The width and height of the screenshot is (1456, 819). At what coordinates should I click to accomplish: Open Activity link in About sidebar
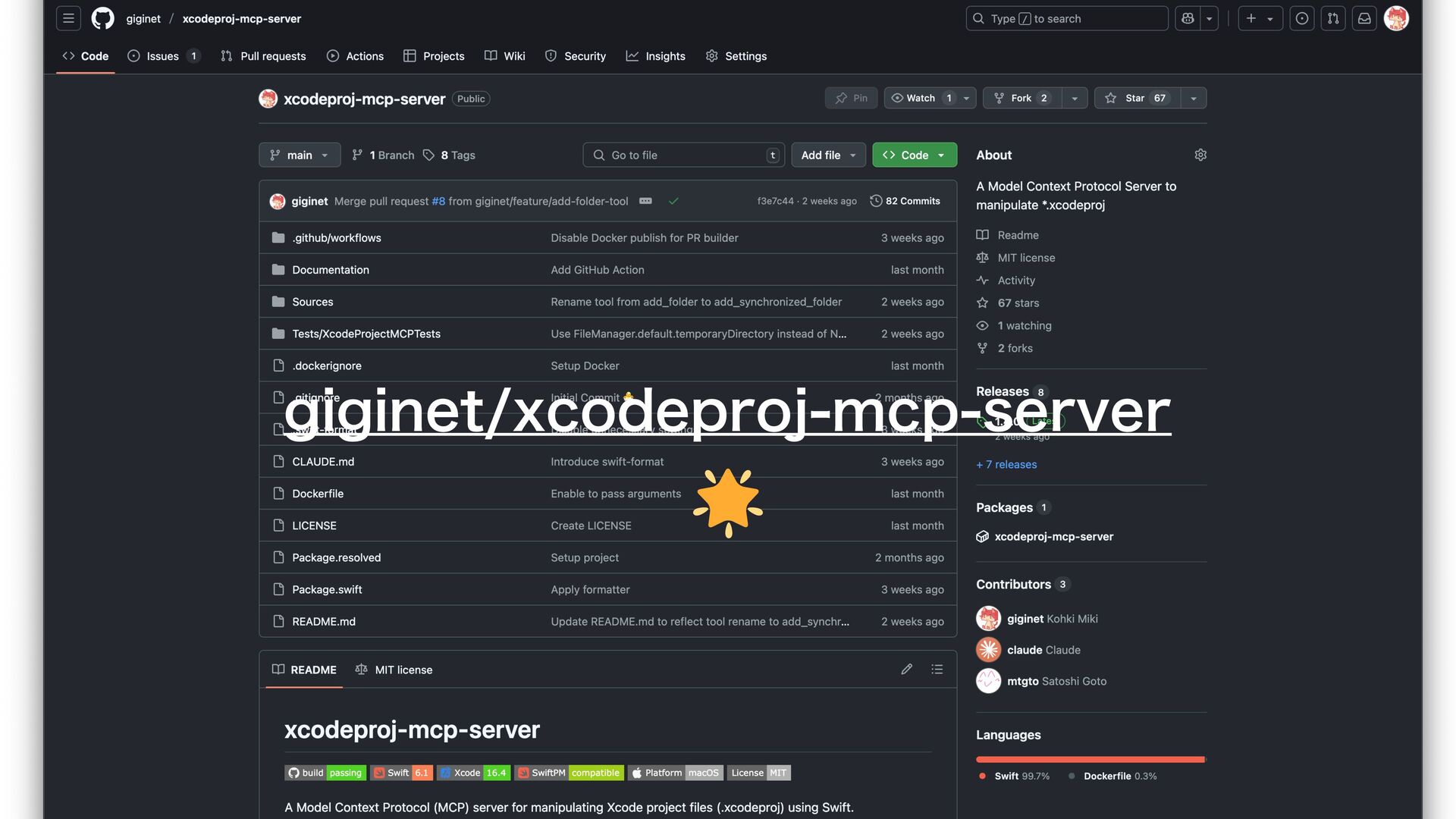[x=1006, y=280]
